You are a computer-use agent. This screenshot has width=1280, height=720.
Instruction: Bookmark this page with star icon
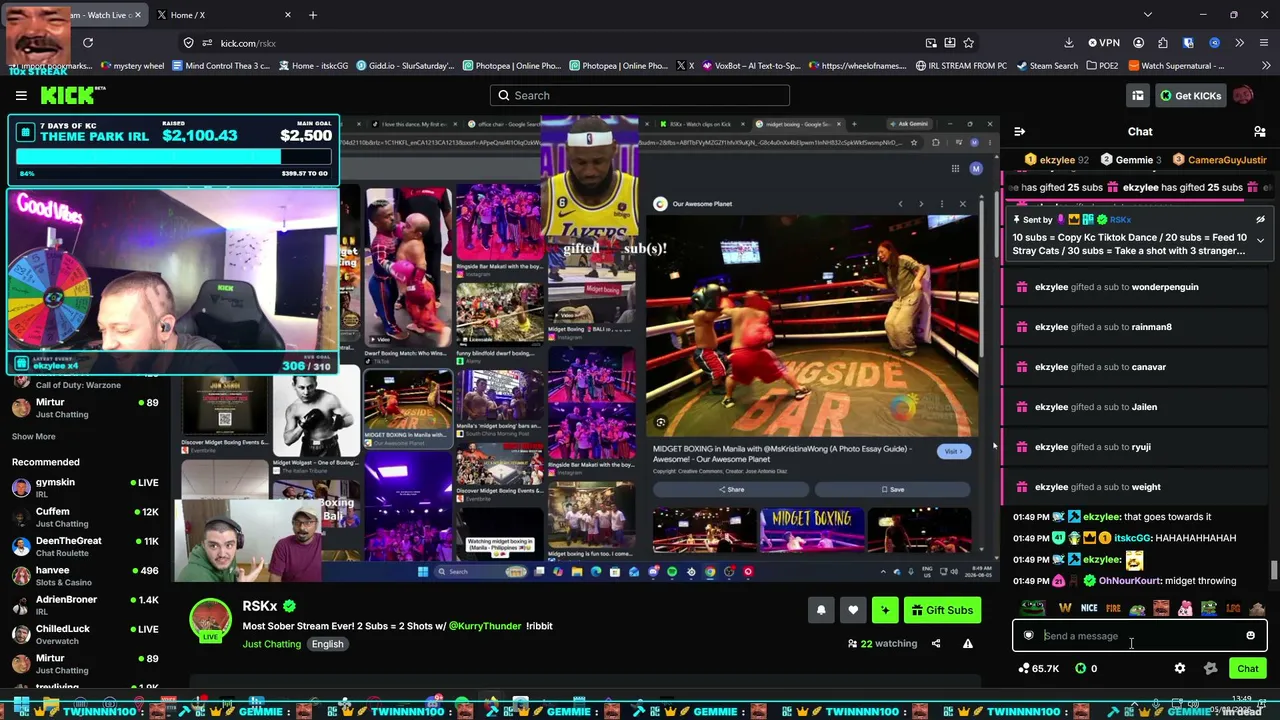click(x=968, y=43)
